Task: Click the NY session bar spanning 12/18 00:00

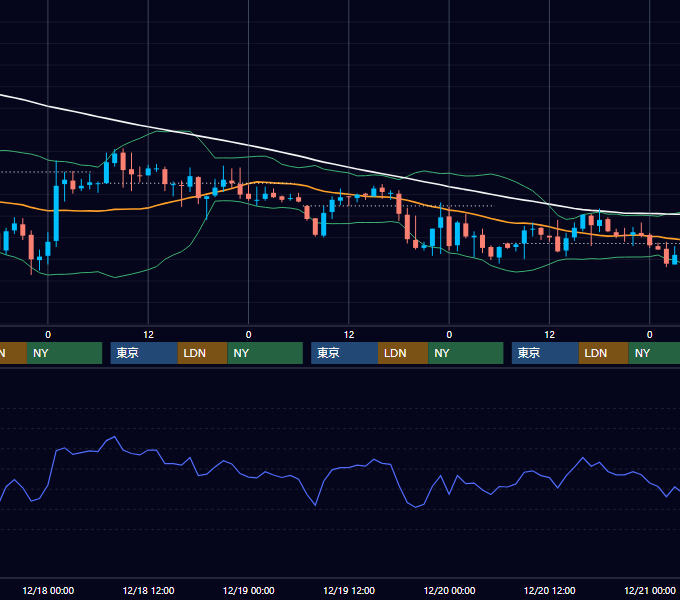Action: pyautogui.click(x=64, y=353)
